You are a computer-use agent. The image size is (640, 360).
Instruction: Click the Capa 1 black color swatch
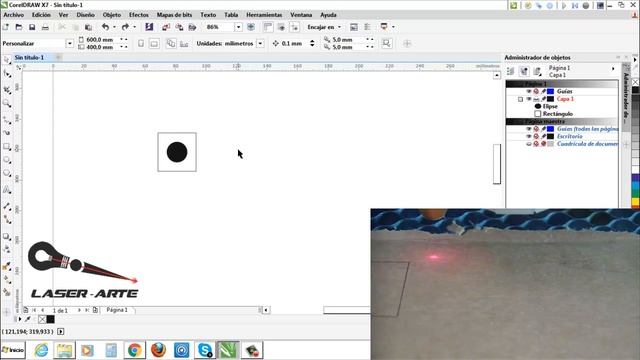click(x=551, y=99)
